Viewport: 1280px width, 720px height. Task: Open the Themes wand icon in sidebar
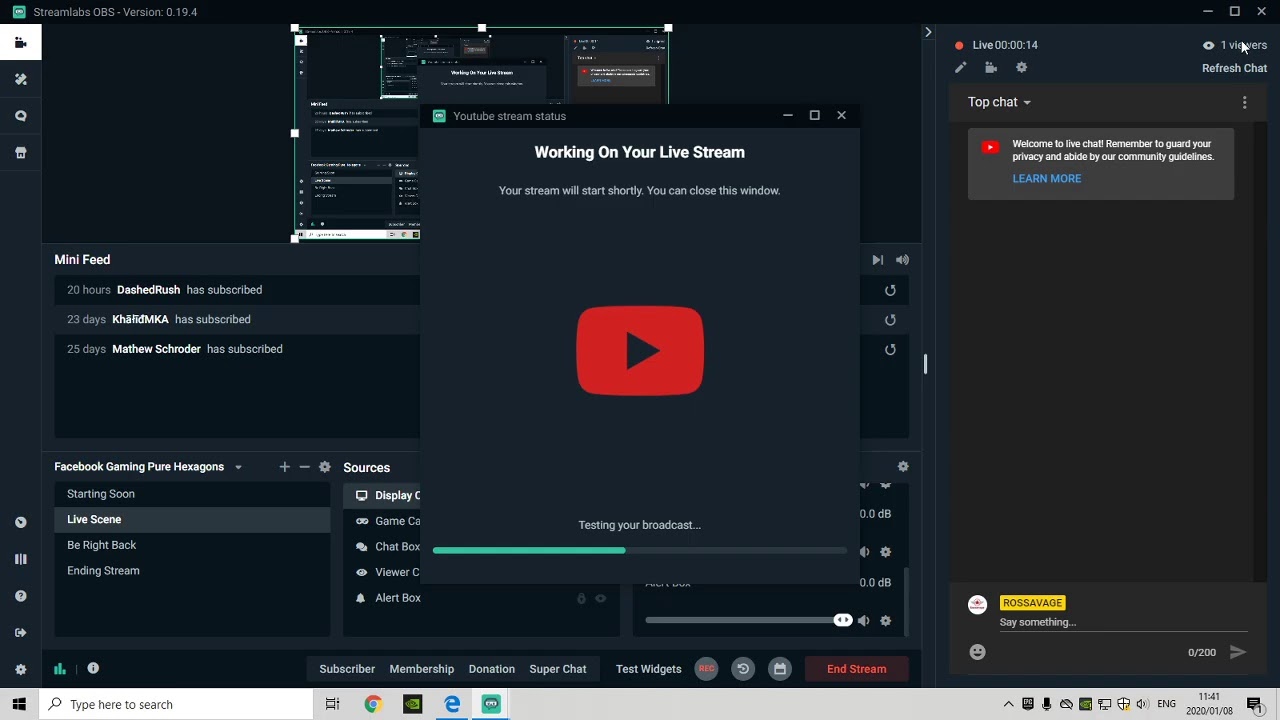tap(20, 79)
